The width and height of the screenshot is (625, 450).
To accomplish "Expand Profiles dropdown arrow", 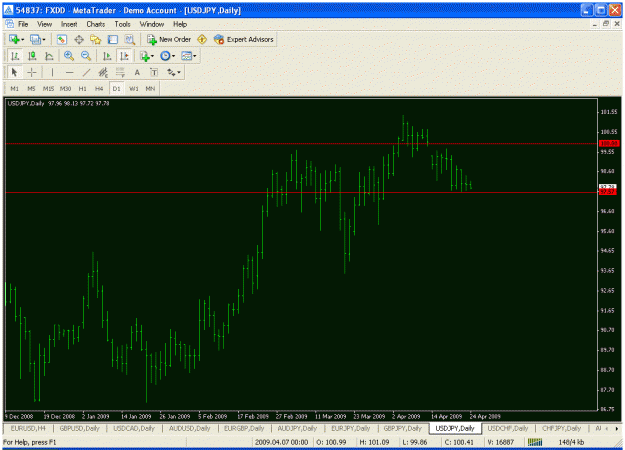I will [x=44, y=39].
